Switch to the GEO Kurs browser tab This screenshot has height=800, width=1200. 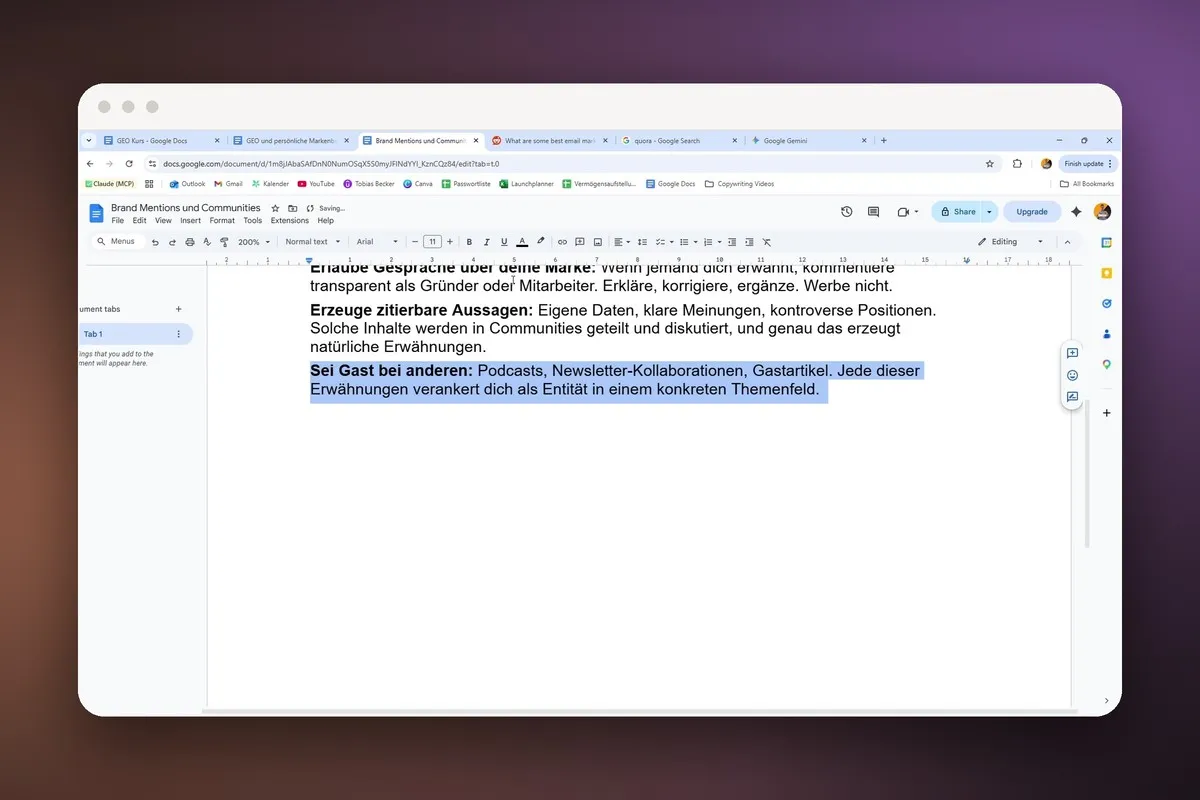[x=152, y=141]
